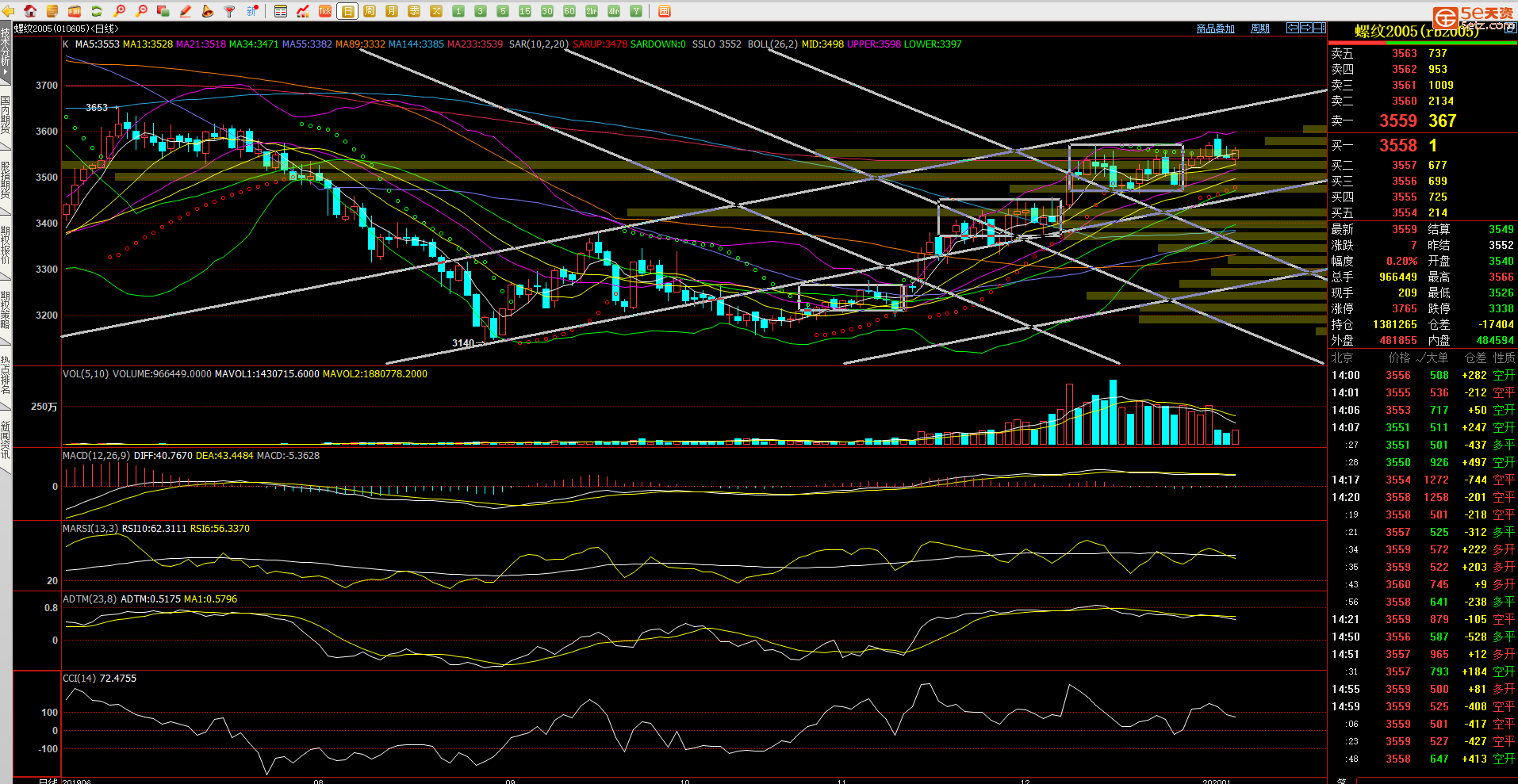The width and height of the screenshot is (1518, 784).
Task: Select the 15-minute period button
Action: tap(525, 11)
